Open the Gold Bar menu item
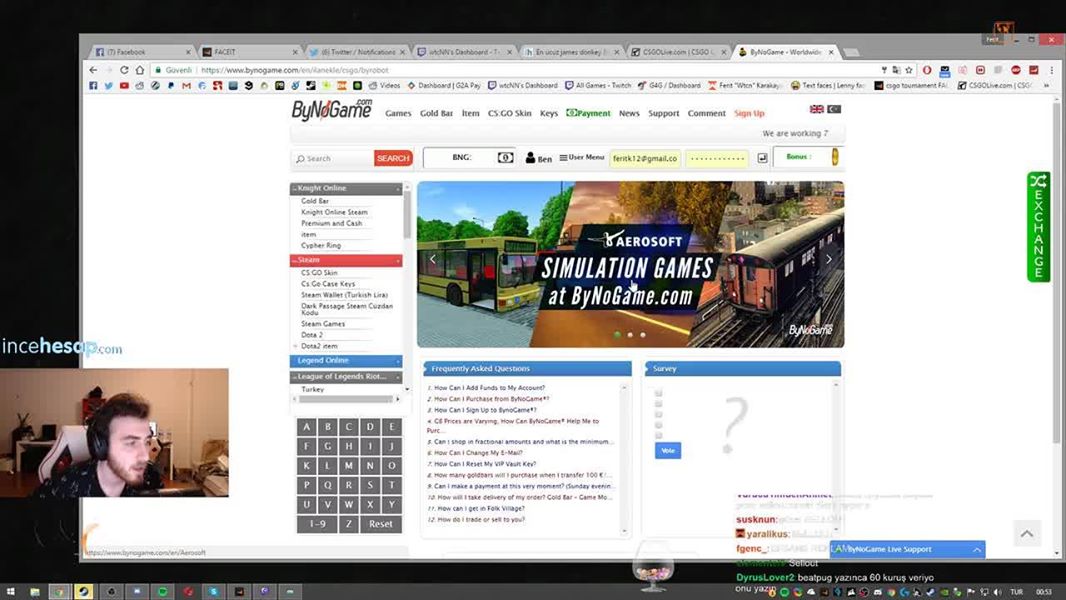 (x=436, y=113)
